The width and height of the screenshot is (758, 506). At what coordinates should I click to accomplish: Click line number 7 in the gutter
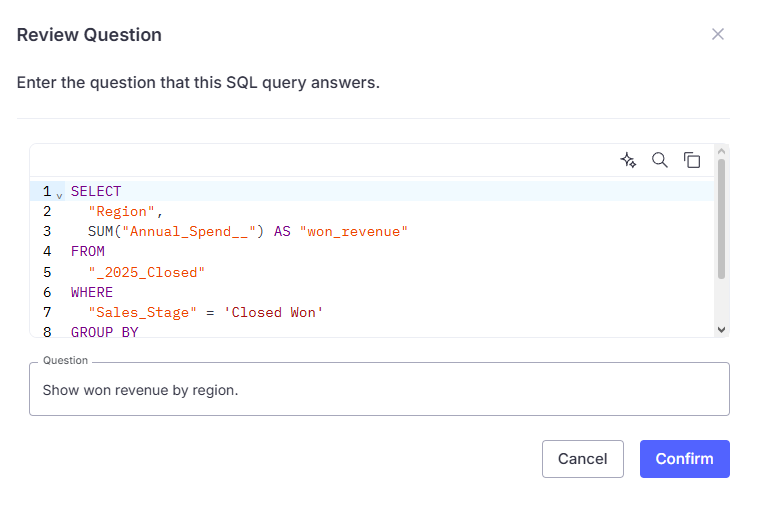(47, 313)
